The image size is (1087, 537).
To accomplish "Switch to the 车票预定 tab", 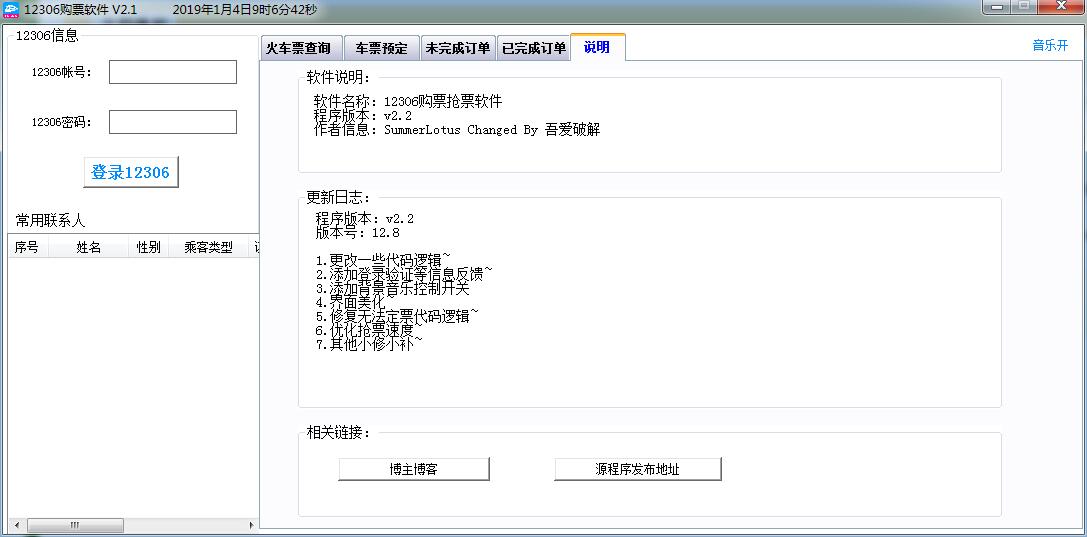I will point(381,49).
